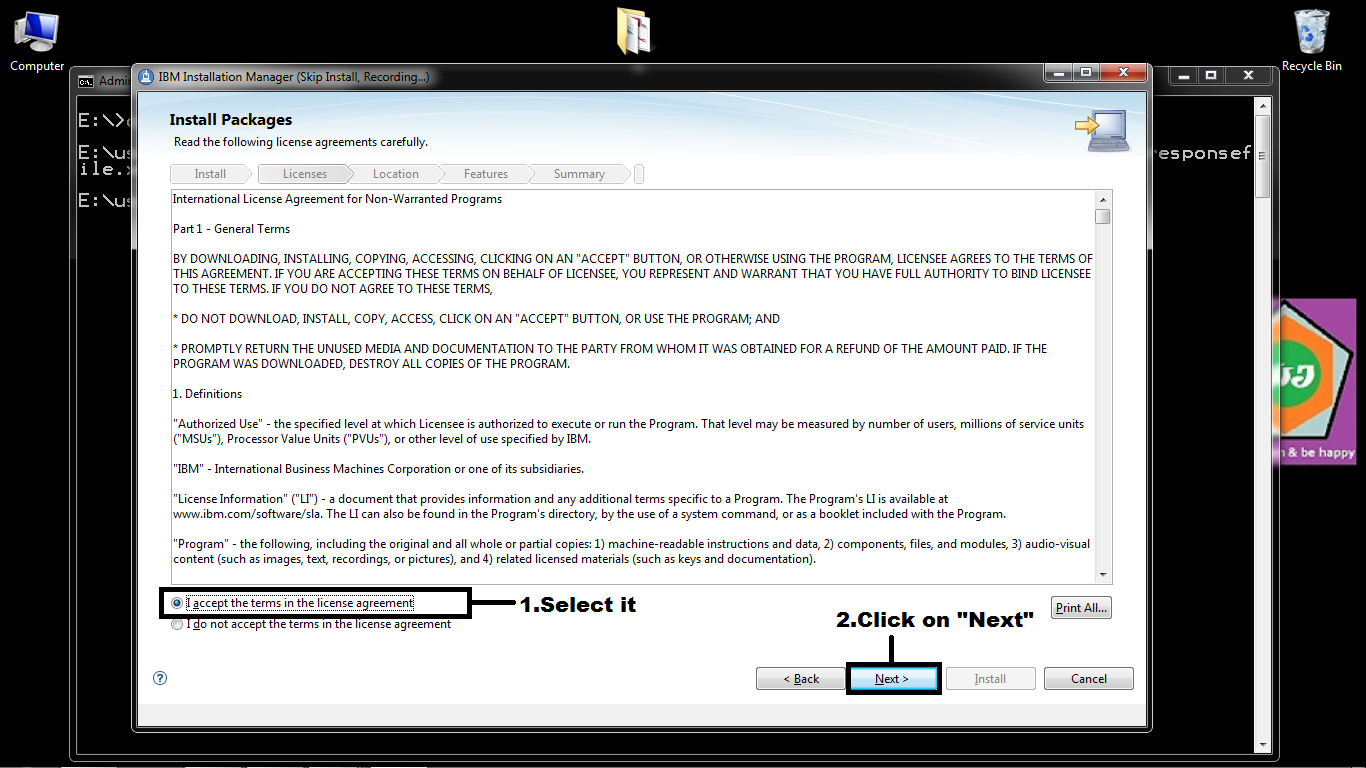Open the yellow folder icon on the desktop
The image size is (1366, 768).
click(634, 28)
